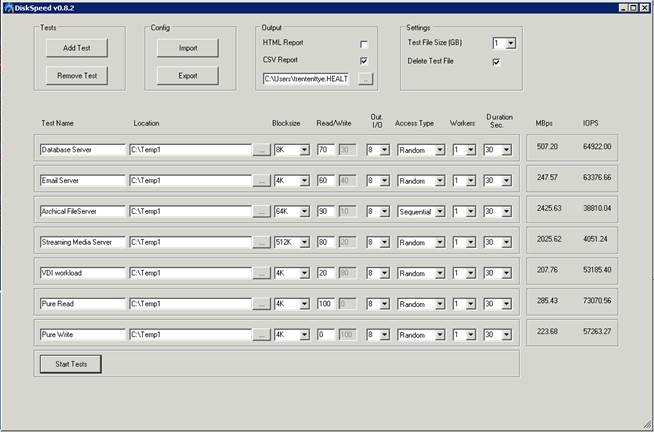The width and height of the screenshot is (654, 432).
Task: Expand Blocksize dropdown for Database Server
Action: click(x=303, y=150)
